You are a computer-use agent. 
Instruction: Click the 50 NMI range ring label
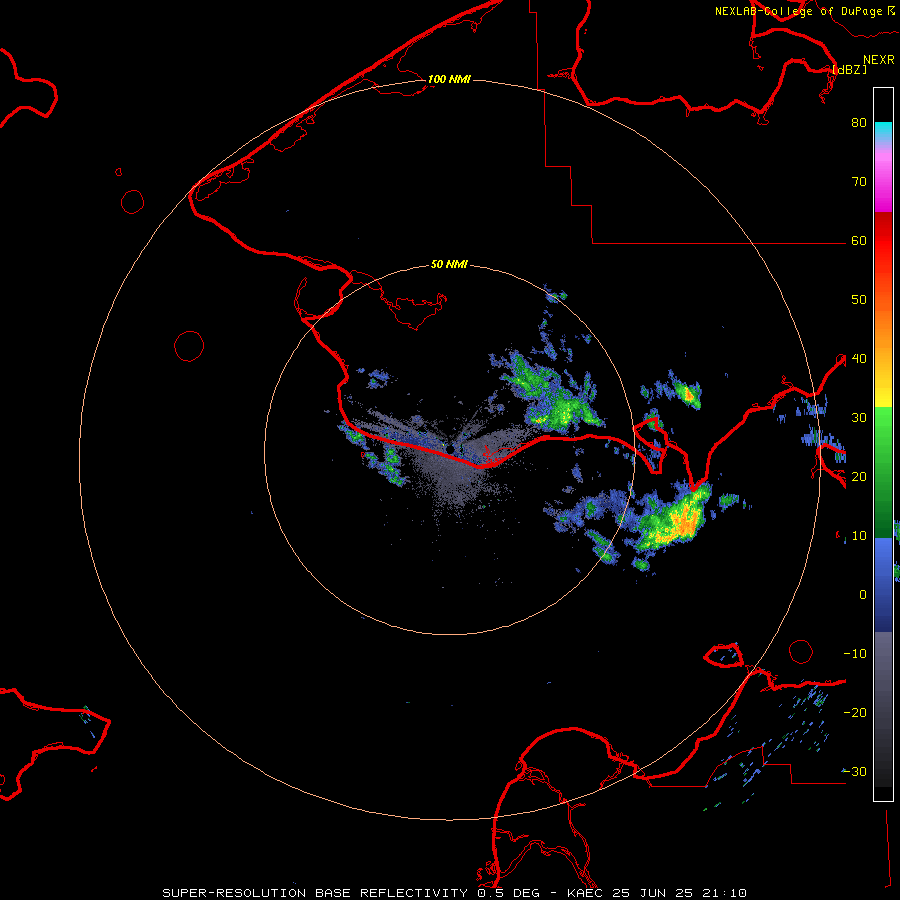[x=449, y=265]
